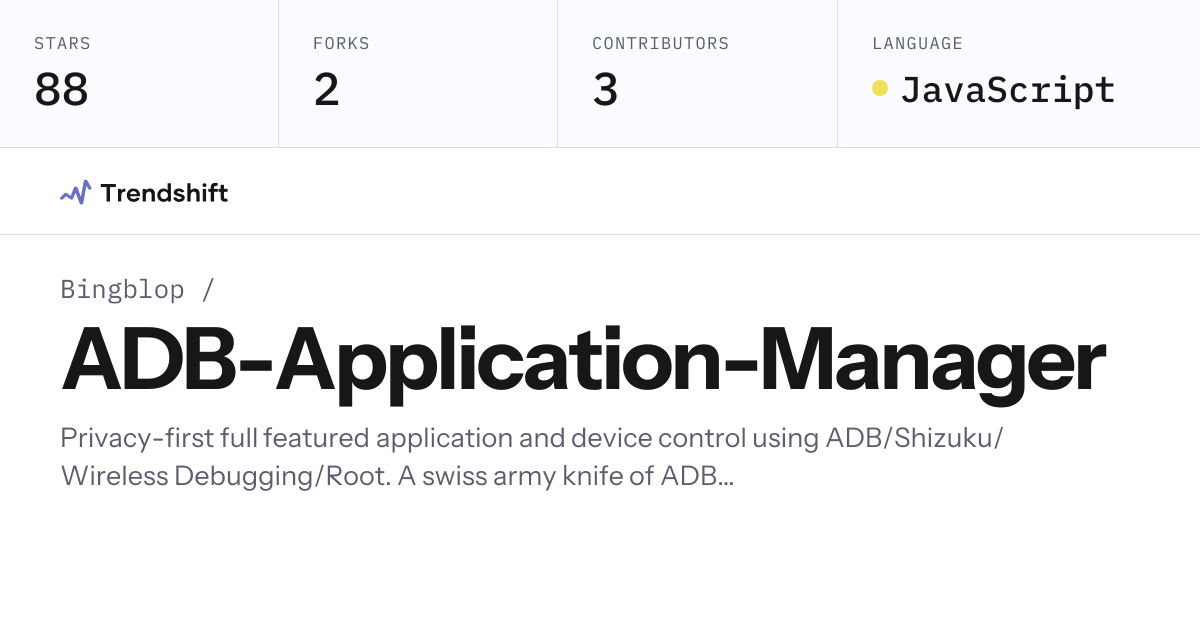Click the Trendshift logo icon
Image resolution: width=1200 pixels, height=630 pixels.
76,193
